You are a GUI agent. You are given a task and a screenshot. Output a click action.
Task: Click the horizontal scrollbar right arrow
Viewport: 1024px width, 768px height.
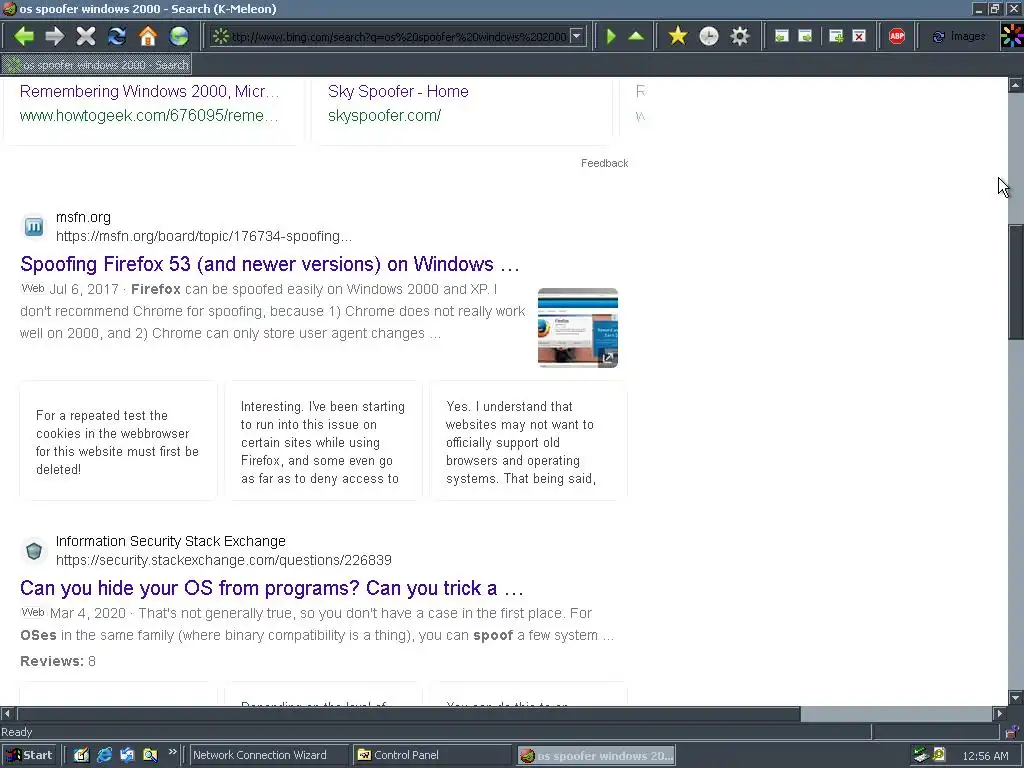[1000, 713]
